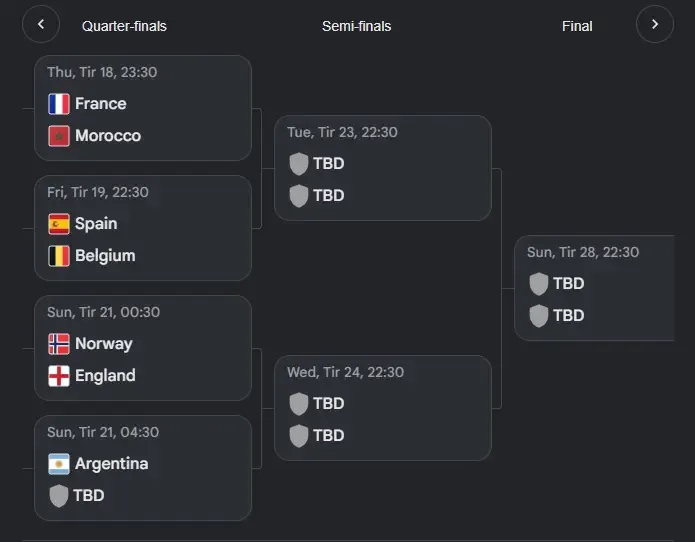Click the Norway team name
Screen dimensions: 695x542
[104, 344]
